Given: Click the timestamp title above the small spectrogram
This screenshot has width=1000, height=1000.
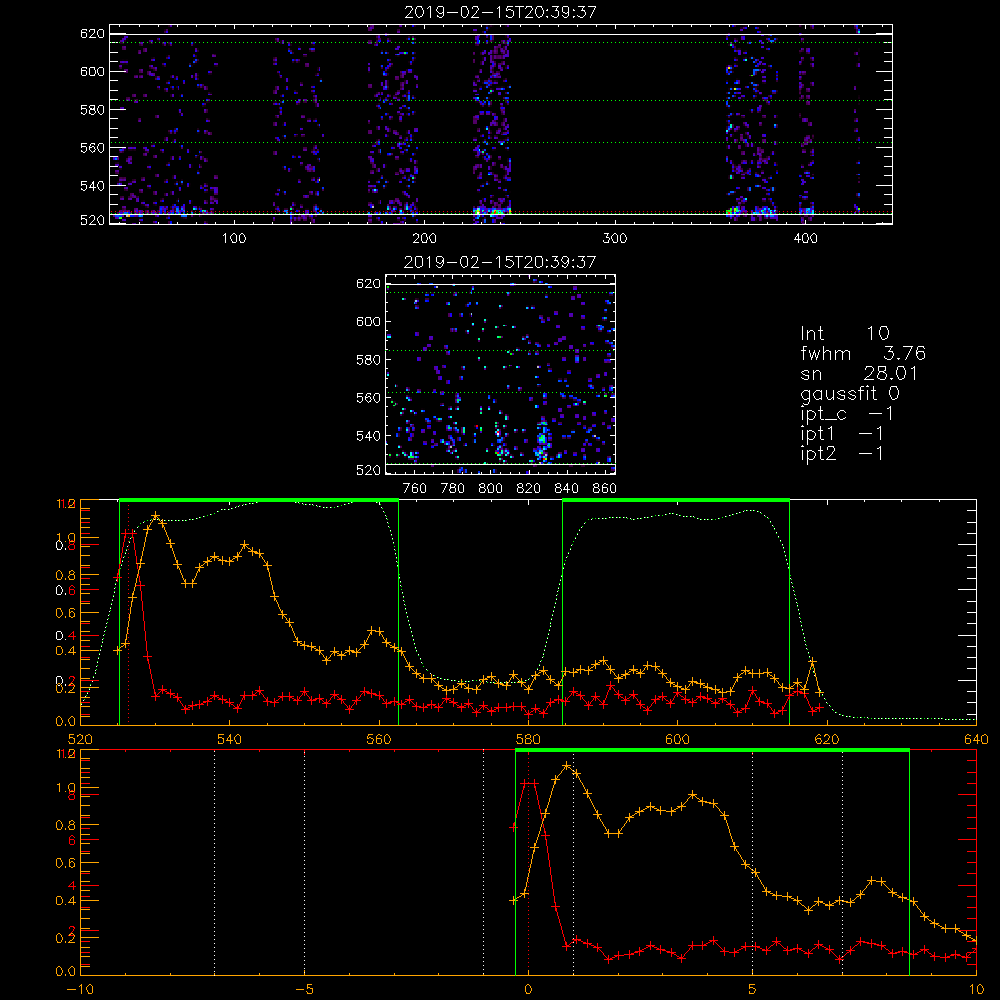Looking at the screenshot, I should coord(500,261).
